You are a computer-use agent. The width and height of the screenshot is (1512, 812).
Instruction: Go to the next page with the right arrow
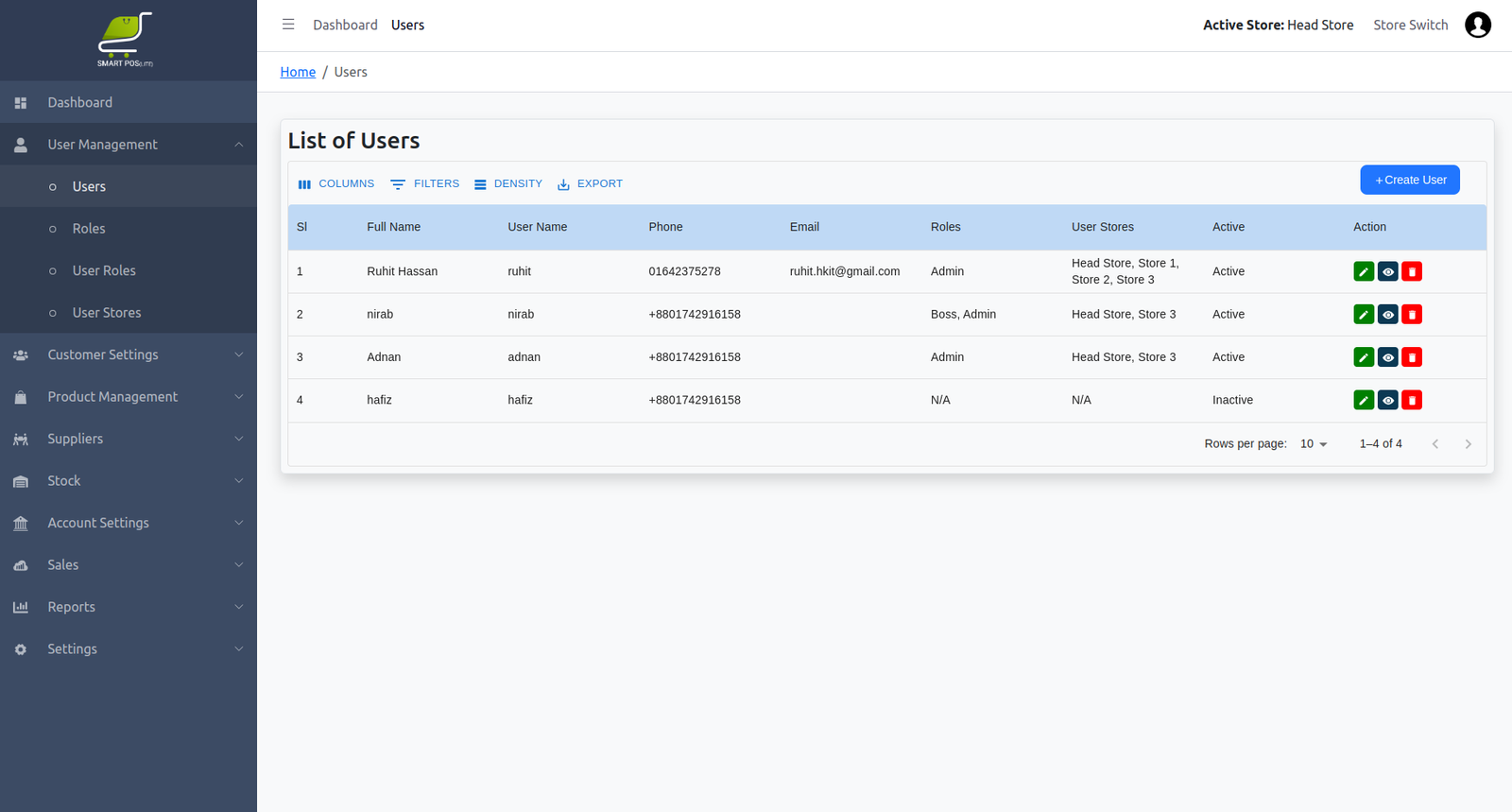point(1468,444)
